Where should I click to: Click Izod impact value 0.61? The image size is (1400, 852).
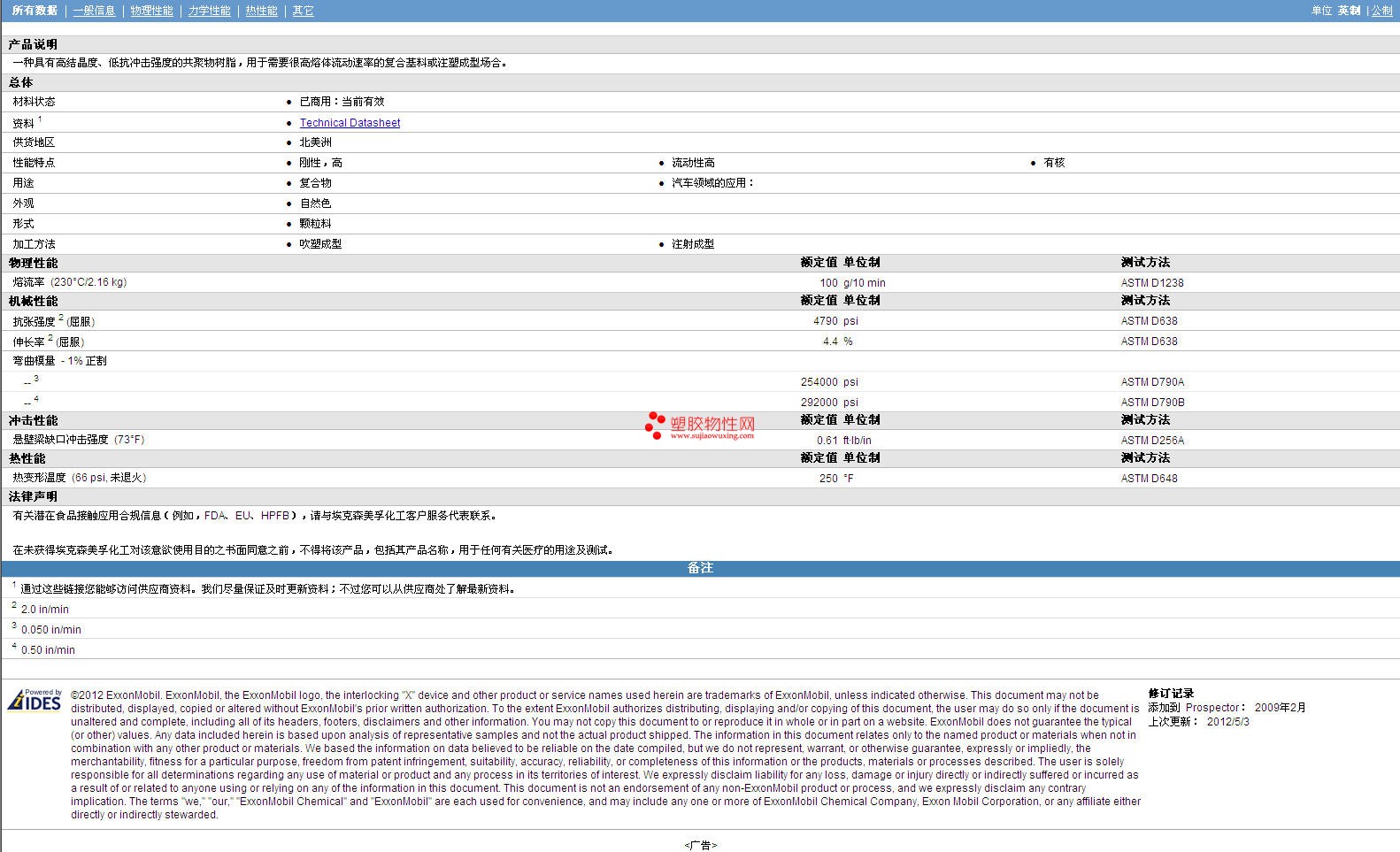(827, 441)
